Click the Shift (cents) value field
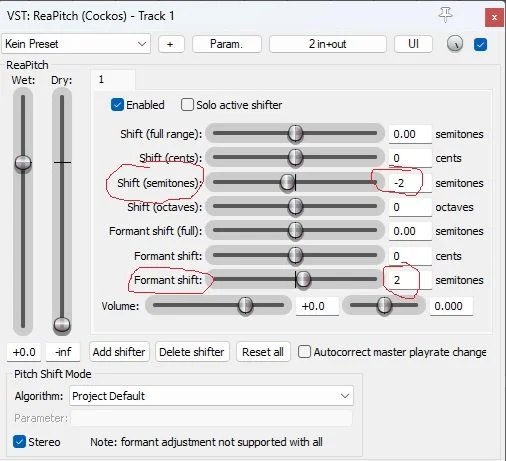This screenshot has width=506, height=461. click(x=410, y=158)
